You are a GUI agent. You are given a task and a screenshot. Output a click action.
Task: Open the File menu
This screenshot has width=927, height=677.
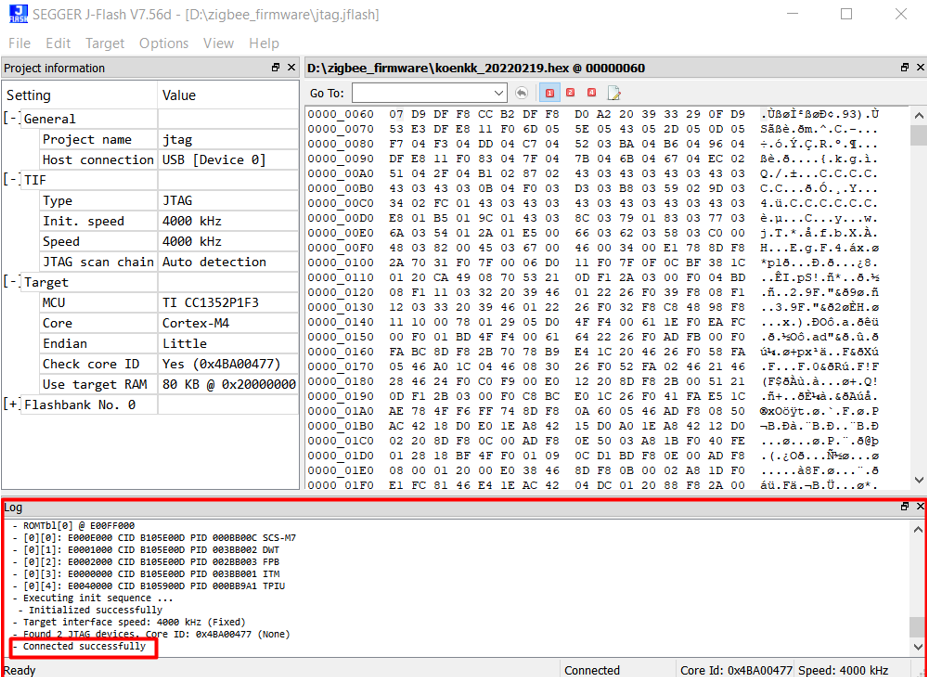(x=20, y=43)
